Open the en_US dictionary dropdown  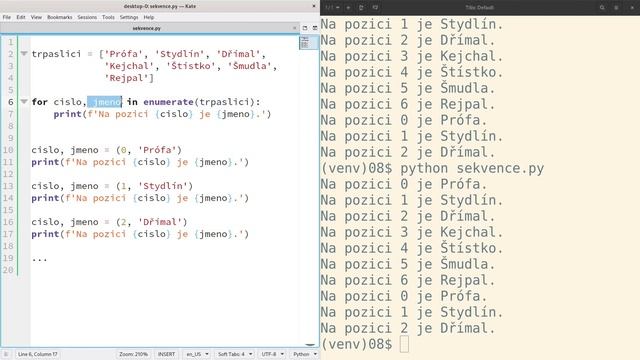[198, 354]
